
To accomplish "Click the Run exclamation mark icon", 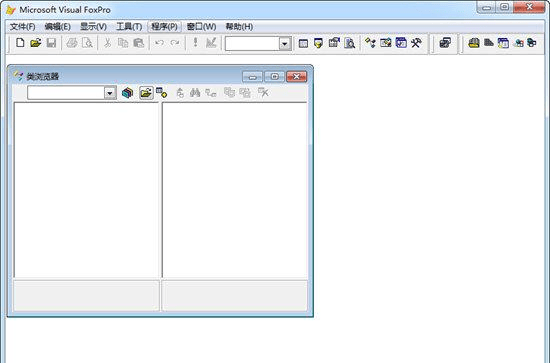I will coord(195,43).
